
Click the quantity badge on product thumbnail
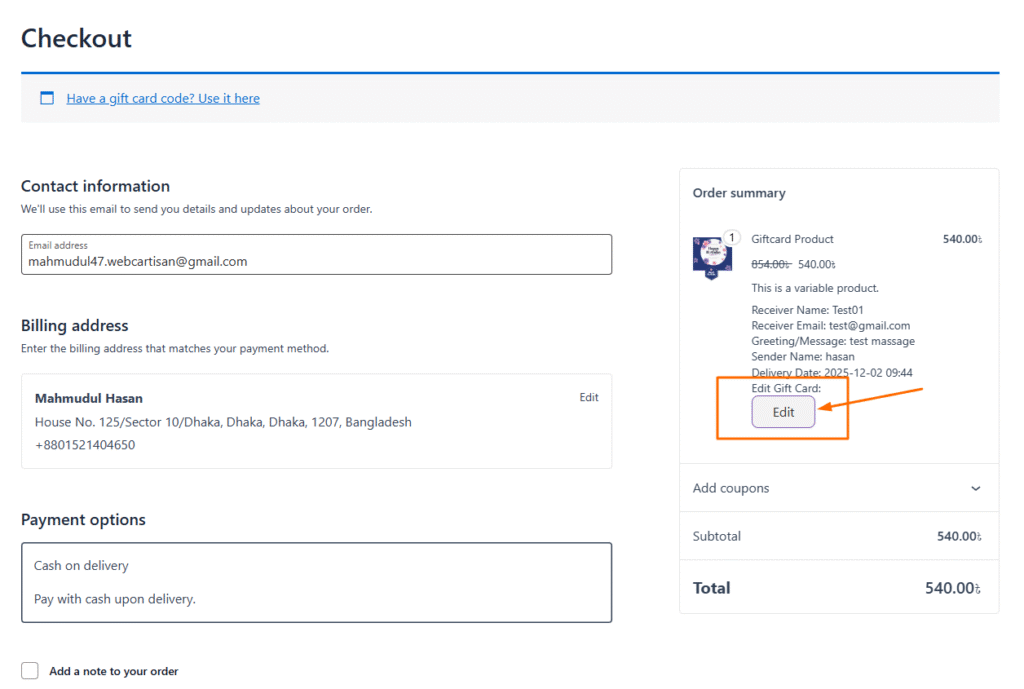click(732, 238)
